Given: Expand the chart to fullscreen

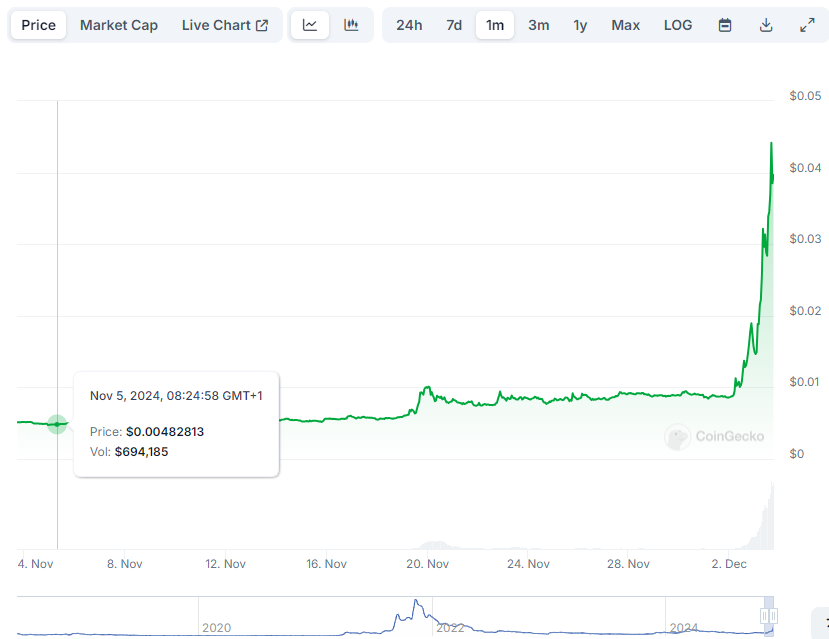Looking at the screenshot, I should pyautogui.click(x=807, y=25).
